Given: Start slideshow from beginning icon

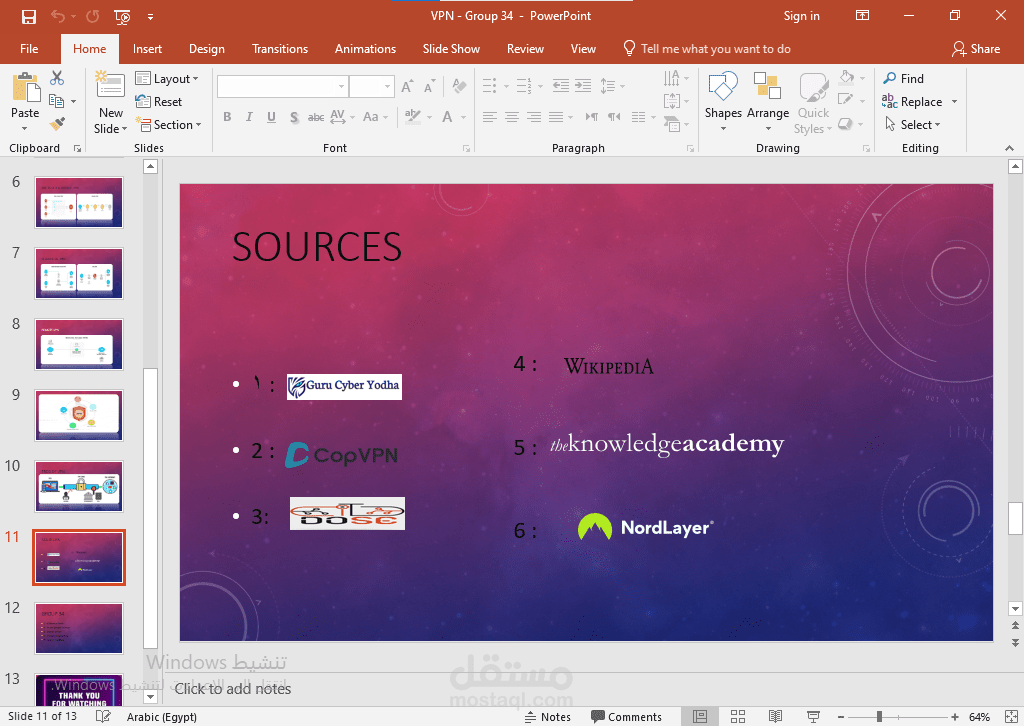Looking at the screenshot, I should click(122, 16).
